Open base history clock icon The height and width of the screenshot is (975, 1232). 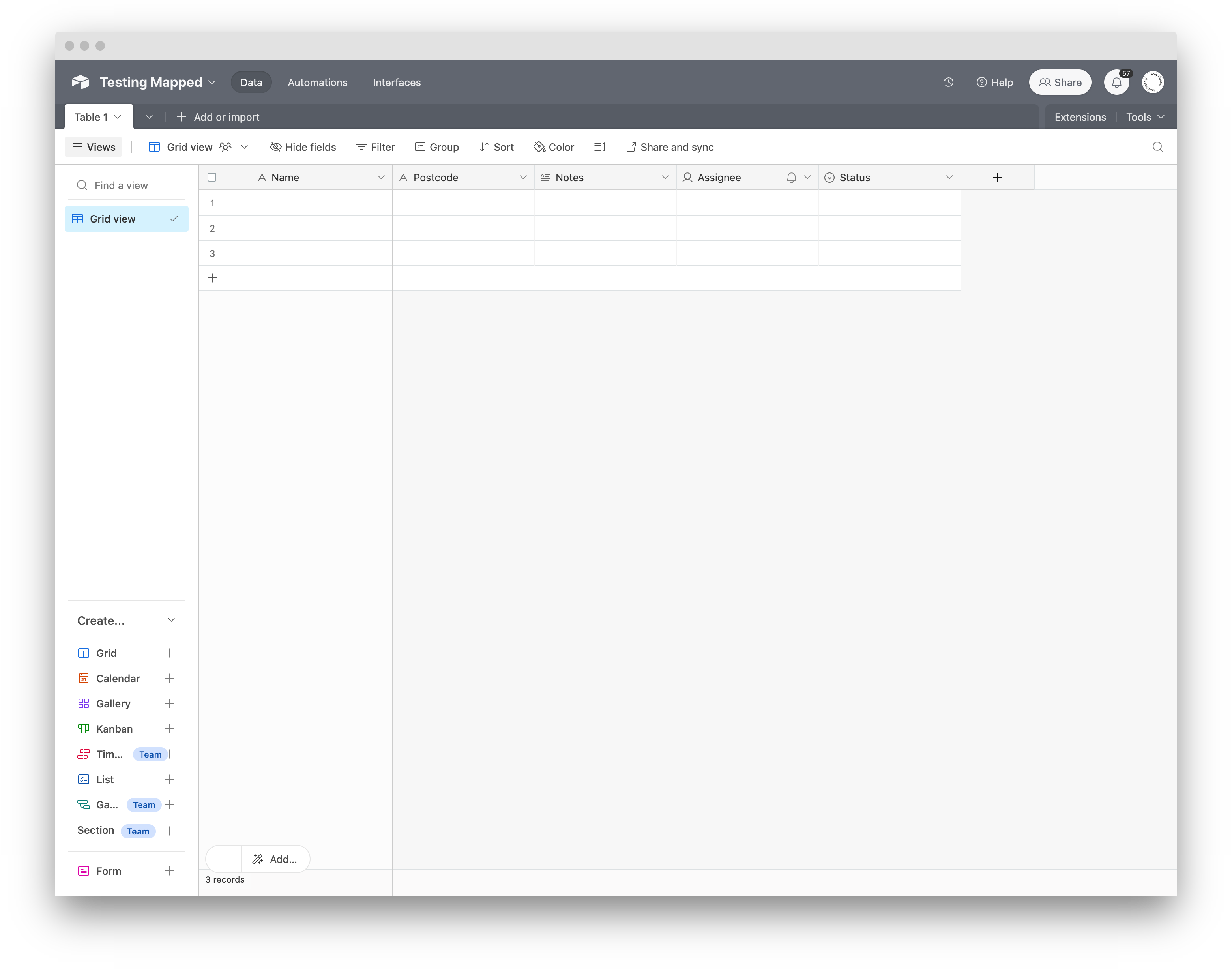click(x=948, y=82)
